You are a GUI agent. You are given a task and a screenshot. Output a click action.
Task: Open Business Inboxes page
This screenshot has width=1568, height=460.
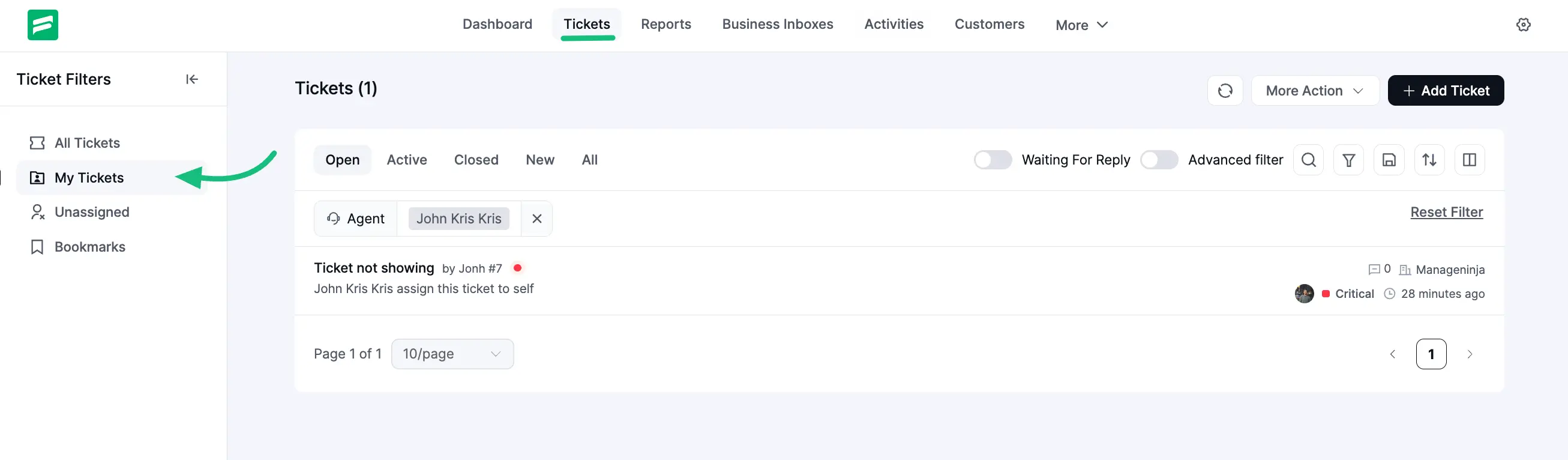pos(777,25)
